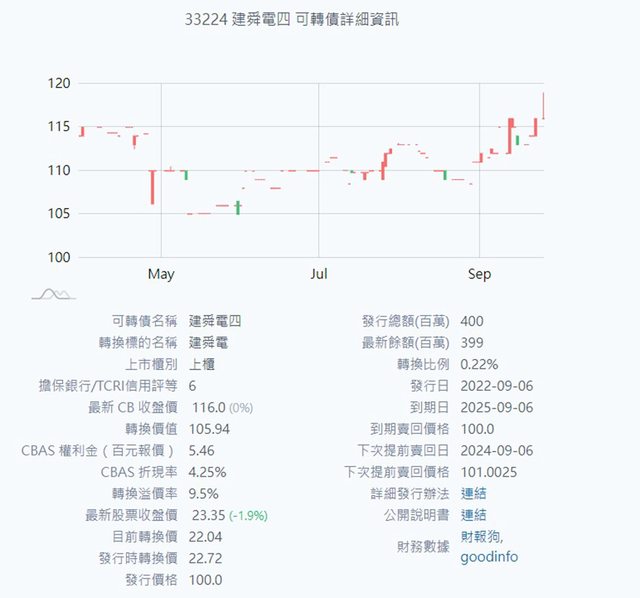Visit the goodinfo link

[489, 556]
